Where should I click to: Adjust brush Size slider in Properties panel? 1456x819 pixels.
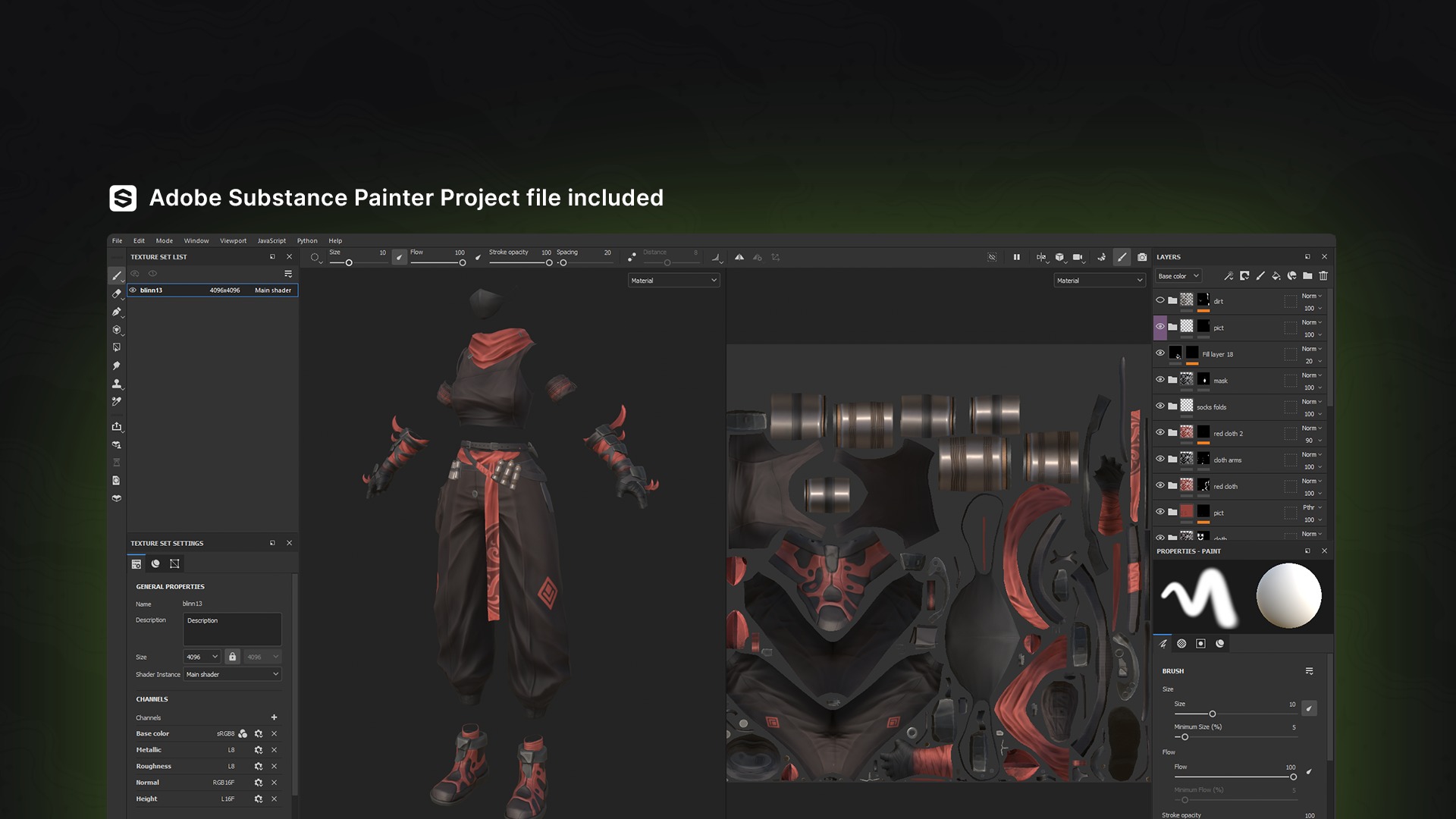(1235, 714)
